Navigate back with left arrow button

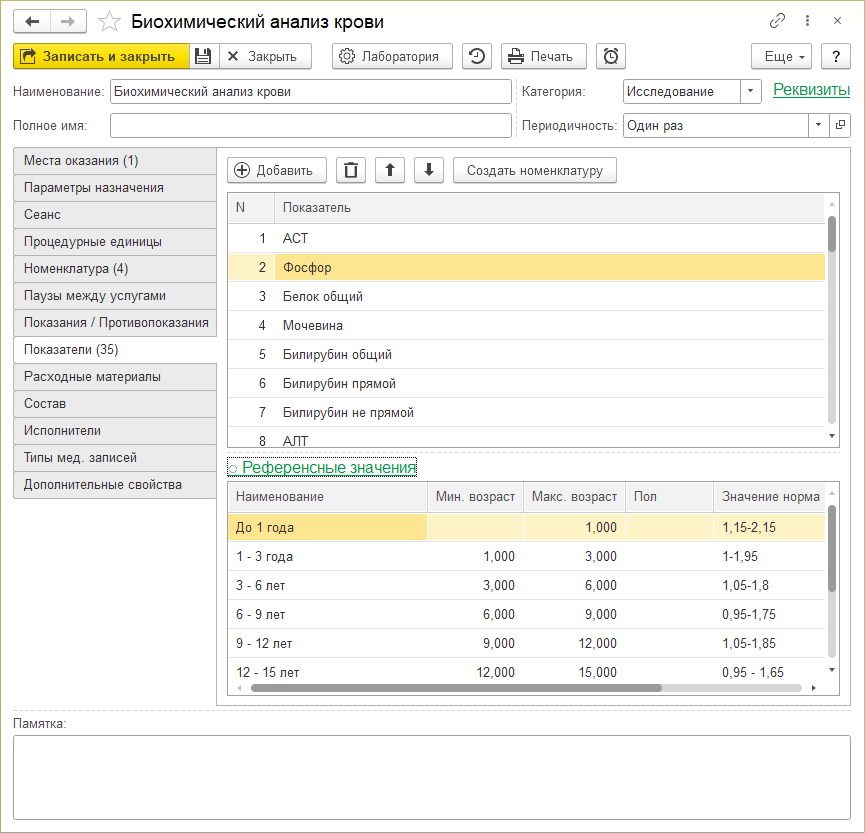(32, 21)
